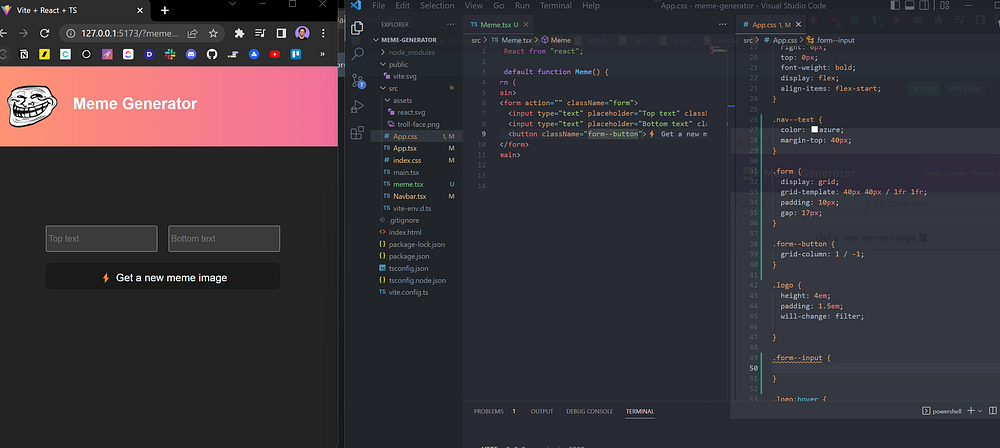Reload the browser page
Image resolution: width=1000 pixels, height=448 pixels.
click(44, 32)
